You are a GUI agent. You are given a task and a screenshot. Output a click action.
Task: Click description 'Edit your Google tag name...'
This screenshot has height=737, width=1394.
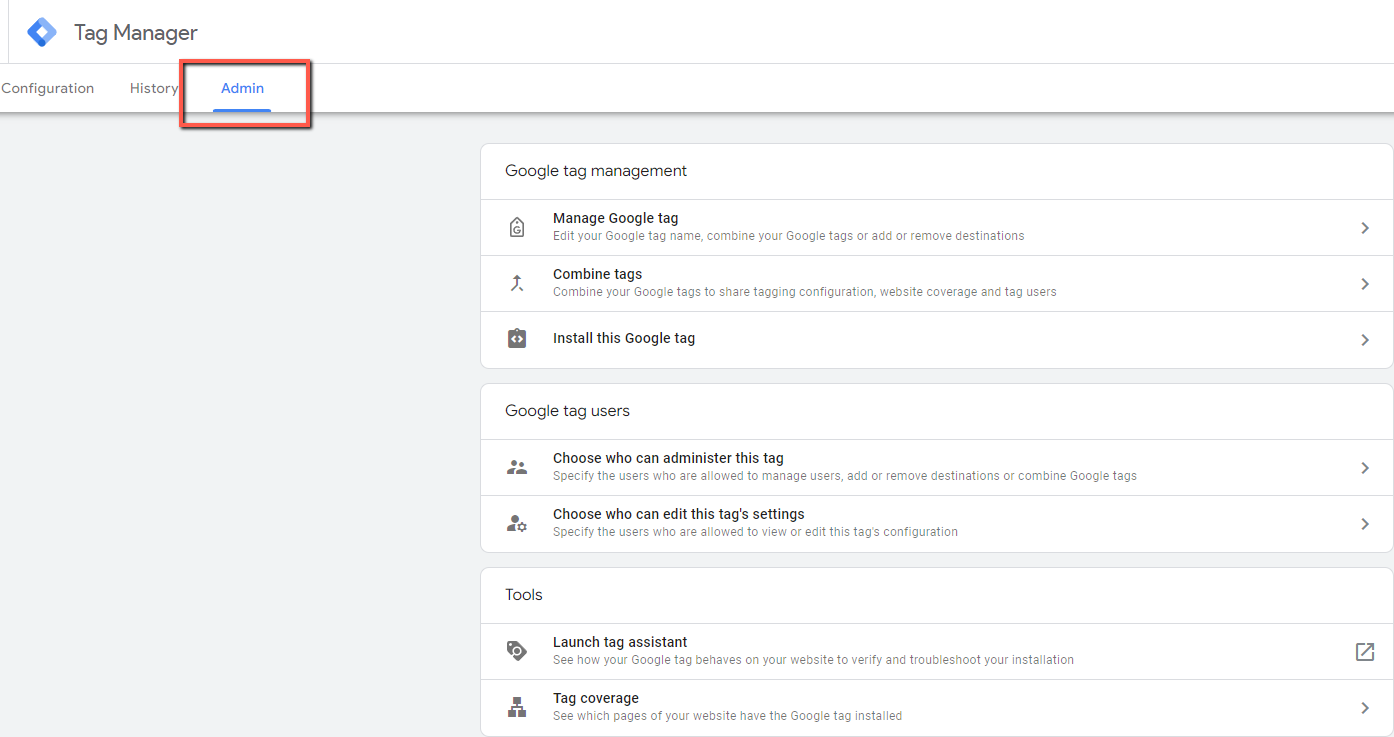788,236
